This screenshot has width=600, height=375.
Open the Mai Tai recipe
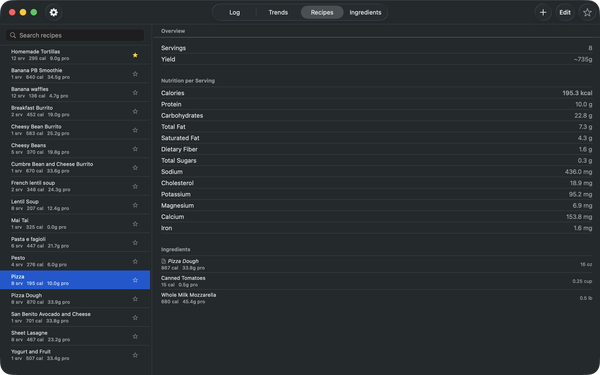click(x=75, y=224)
